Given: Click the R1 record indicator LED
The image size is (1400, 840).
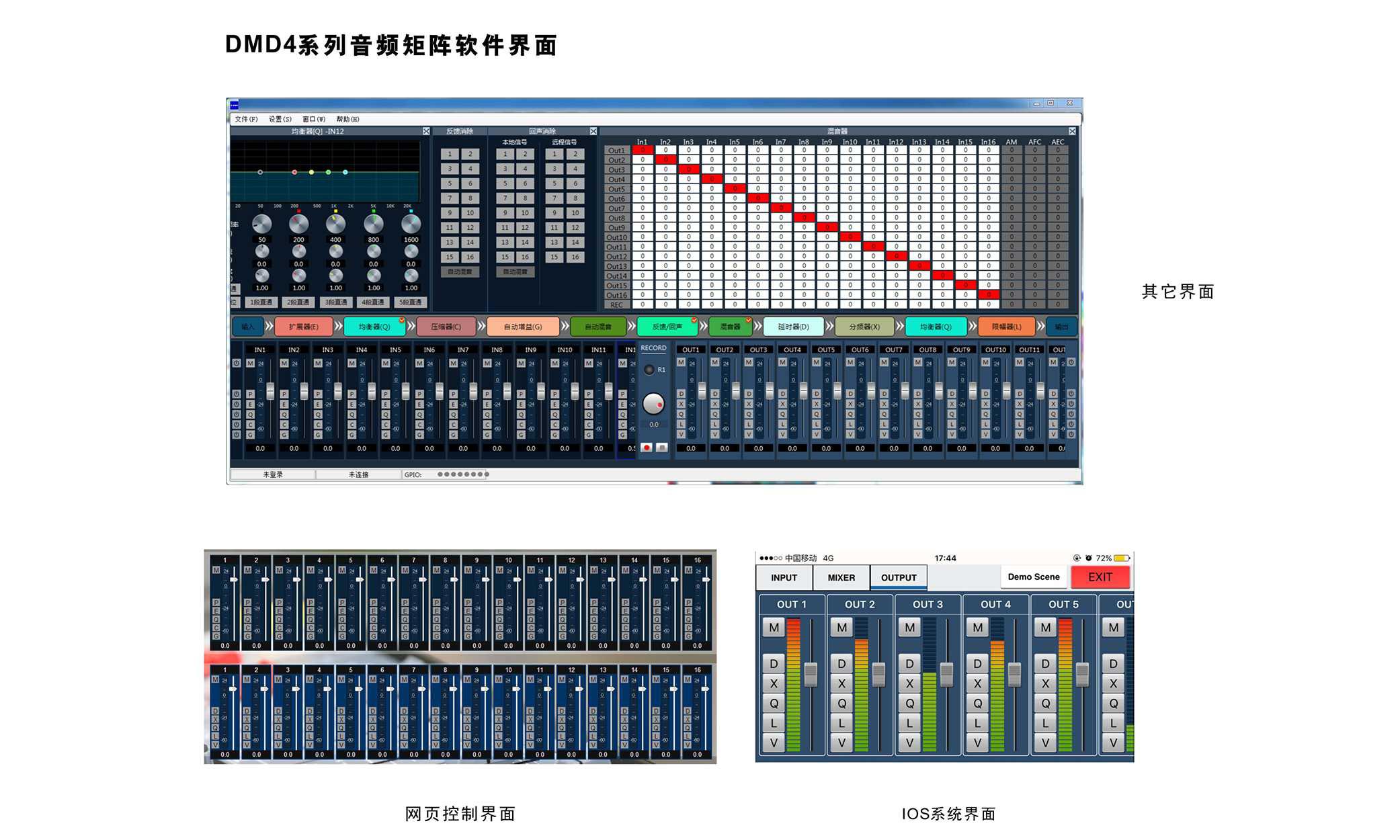Looking at the screenshot, I should point(649,370).
